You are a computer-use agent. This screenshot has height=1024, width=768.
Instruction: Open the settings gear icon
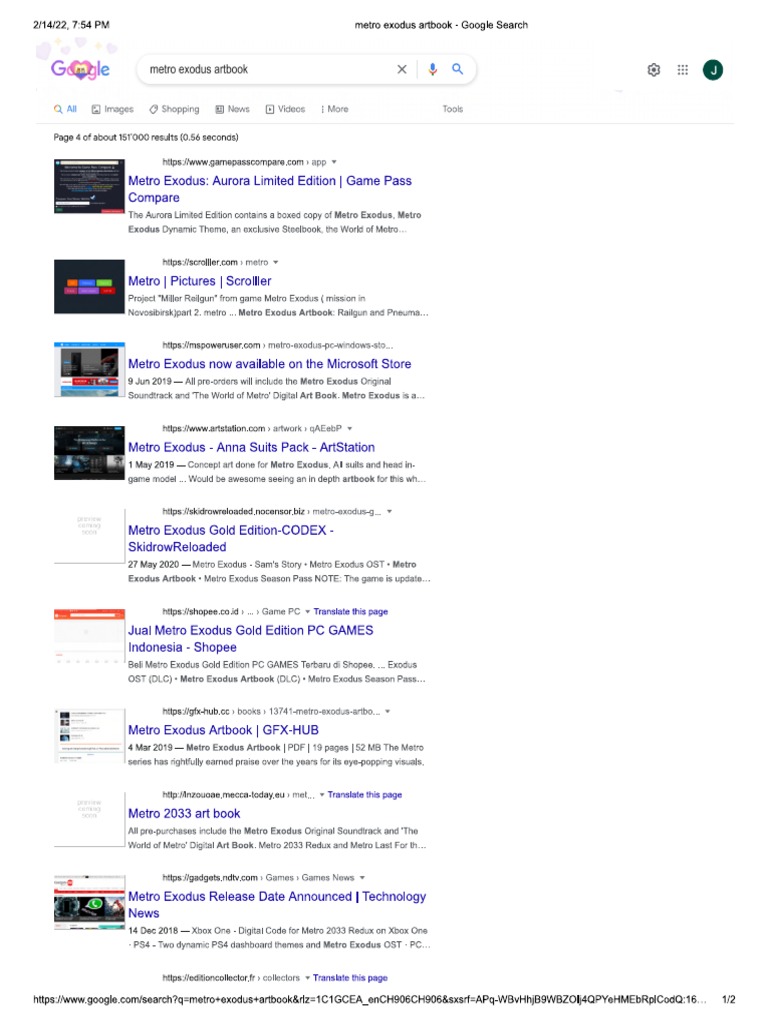(x=654, y=70)
